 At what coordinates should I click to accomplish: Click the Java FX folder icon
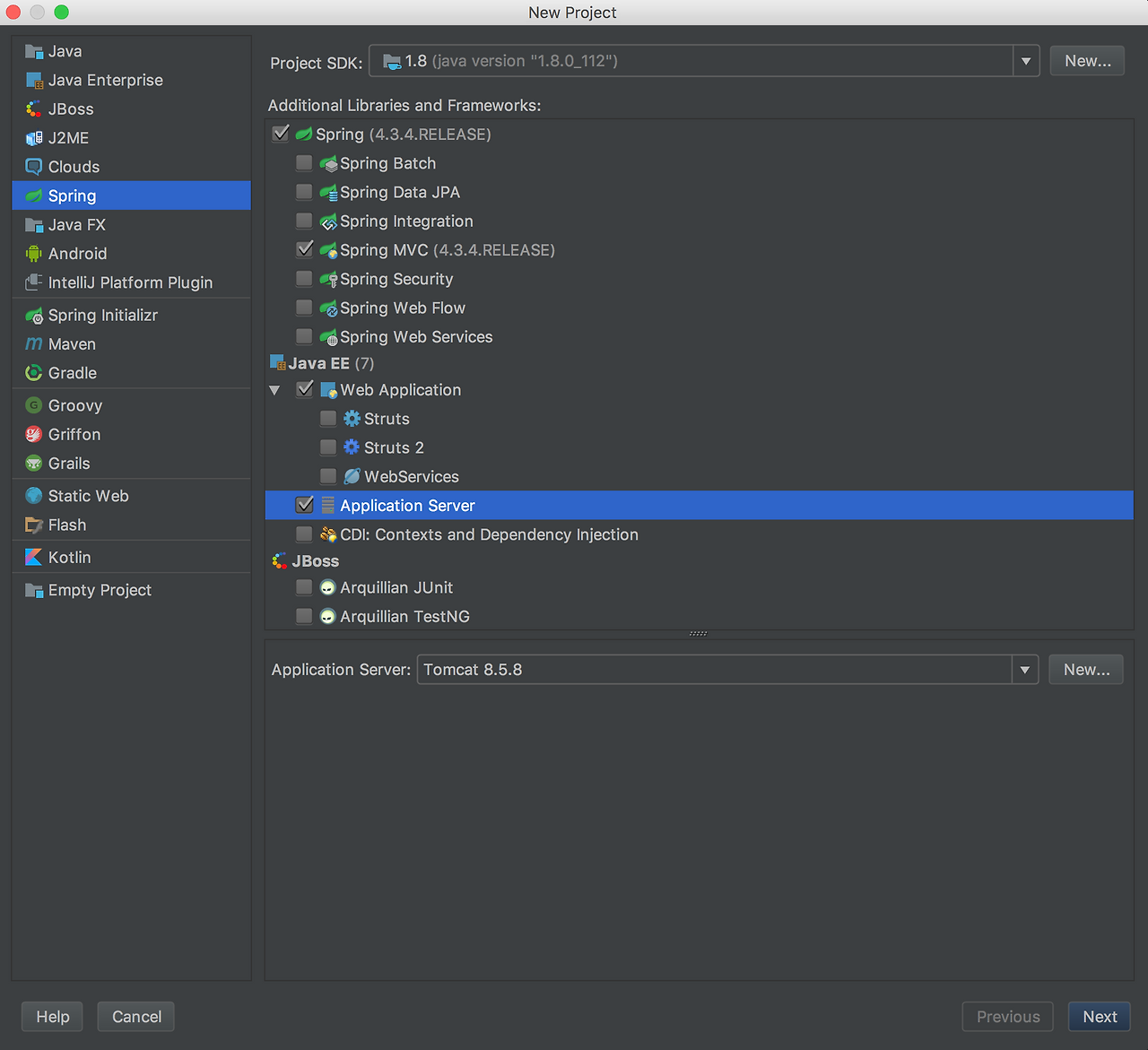[x=34, y=225]
